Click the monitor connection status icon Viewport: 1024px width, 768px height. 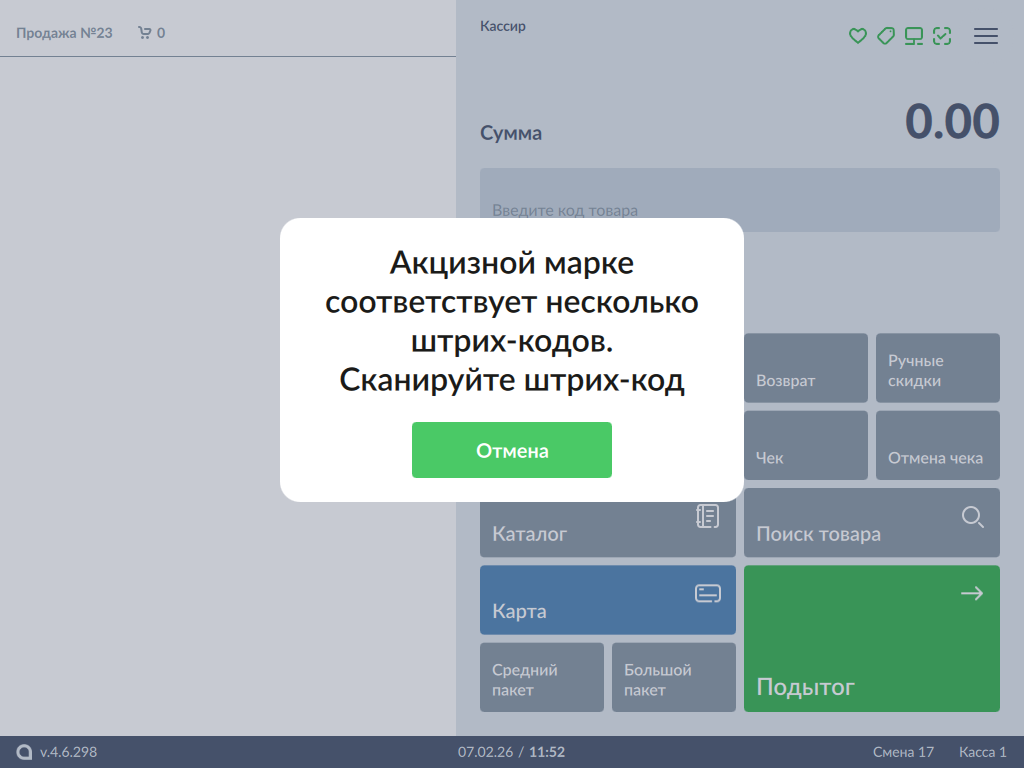coord(913,36)
